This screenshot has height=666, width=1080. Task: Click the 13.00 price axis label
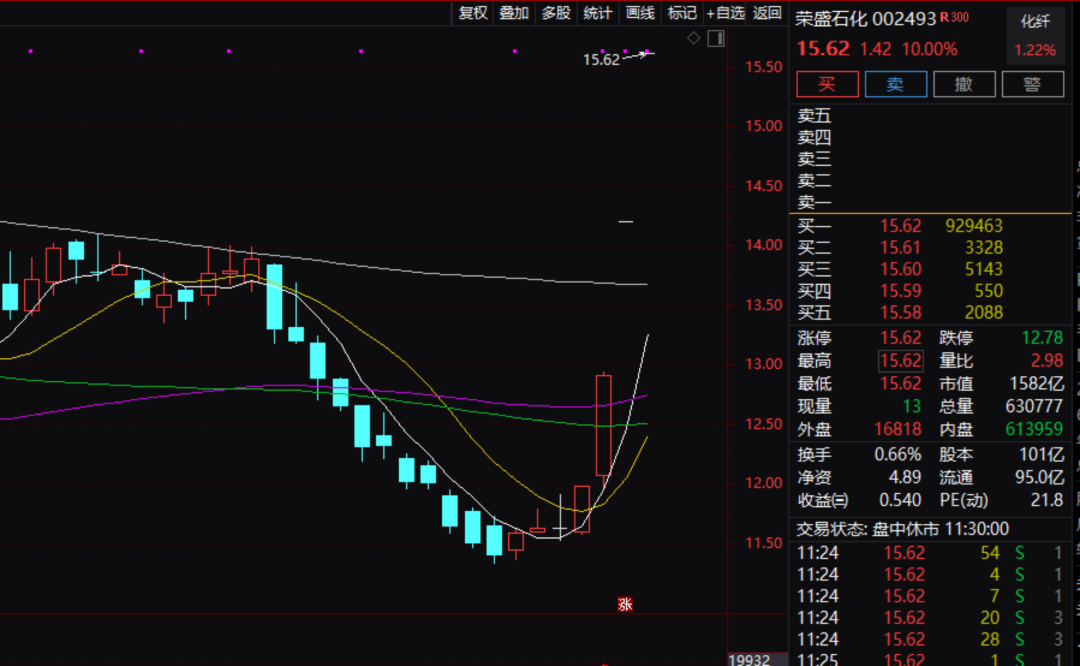point(763,364)
